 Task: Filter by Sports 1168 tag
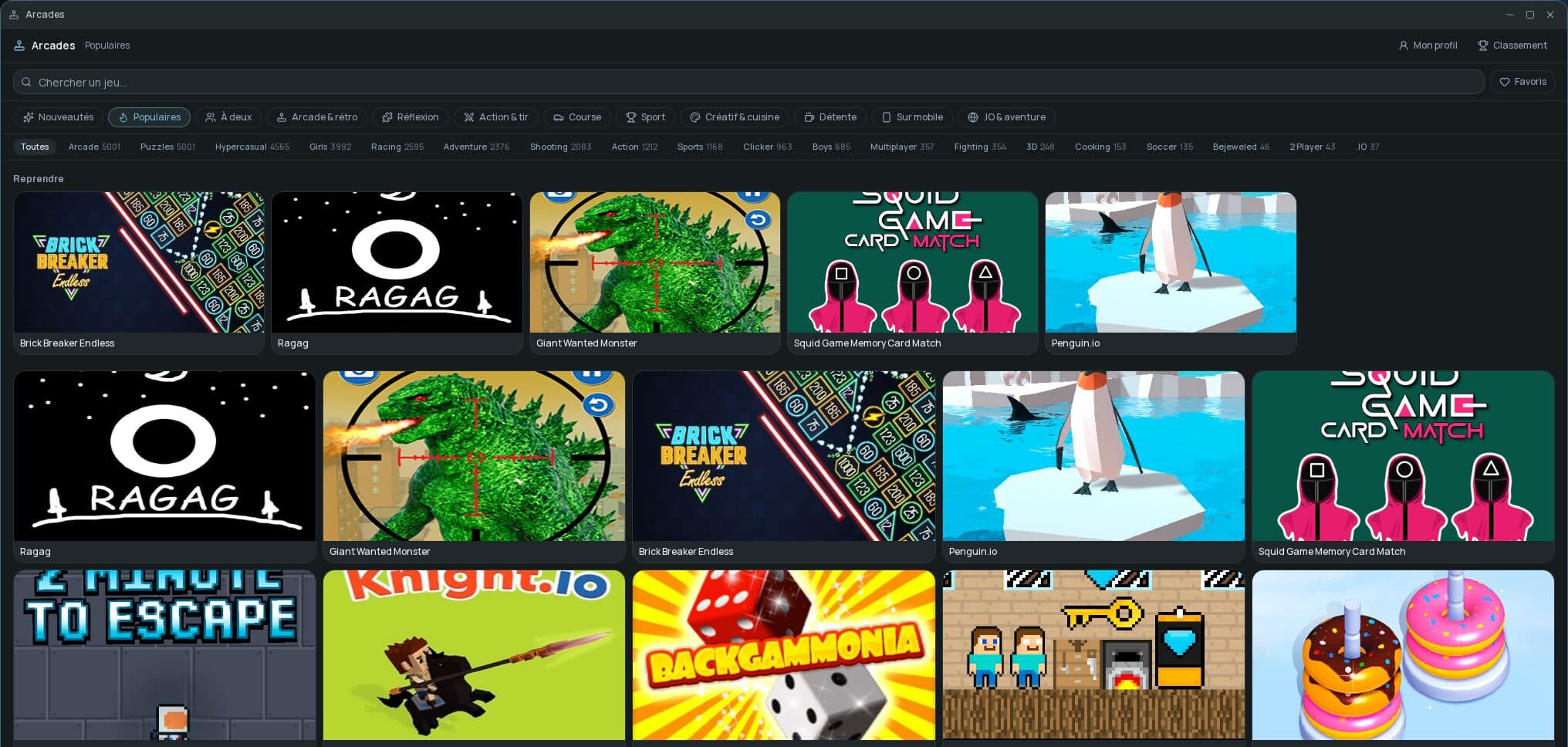tap(700, 147)
